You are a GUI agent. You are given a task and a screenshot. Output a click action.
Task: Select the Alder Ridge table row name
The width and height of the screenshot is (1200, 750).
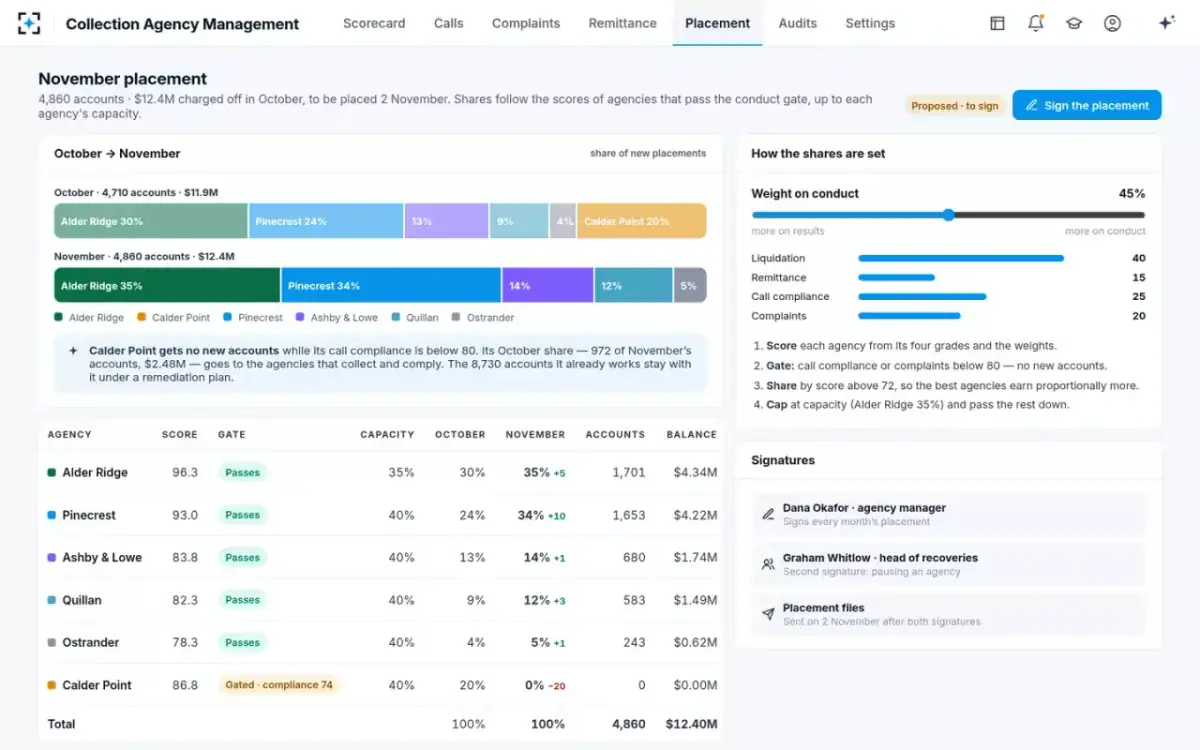pyautogui.click(x=95, y=472)
